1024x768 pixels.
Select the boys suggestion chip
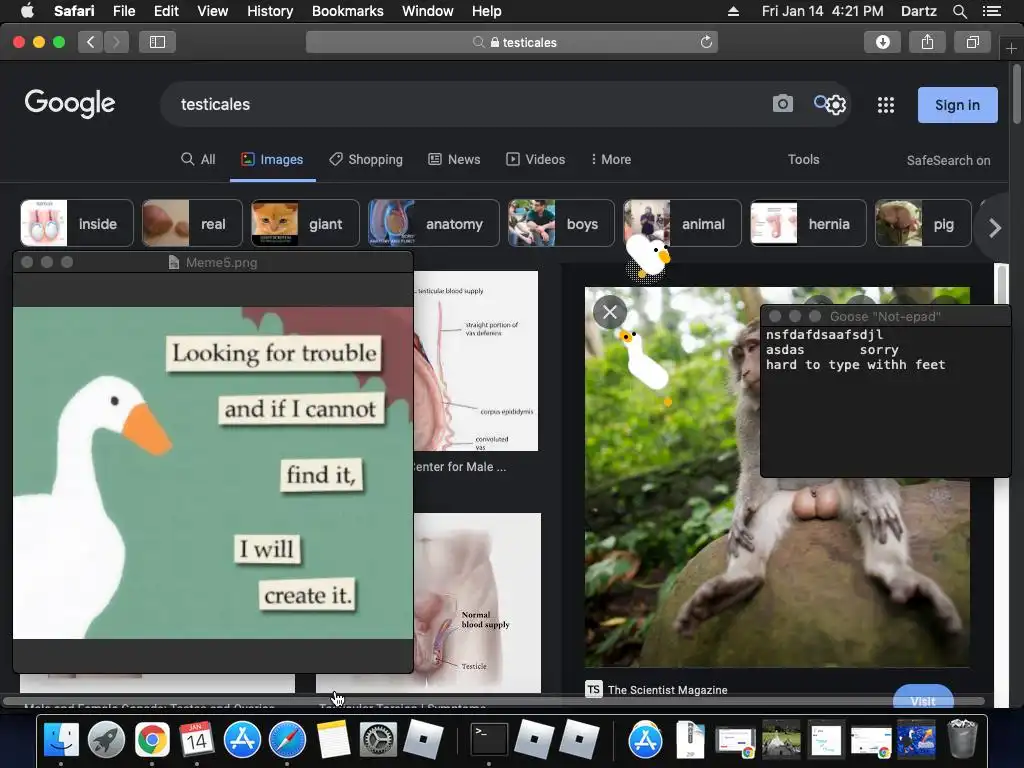click(561, 223)
